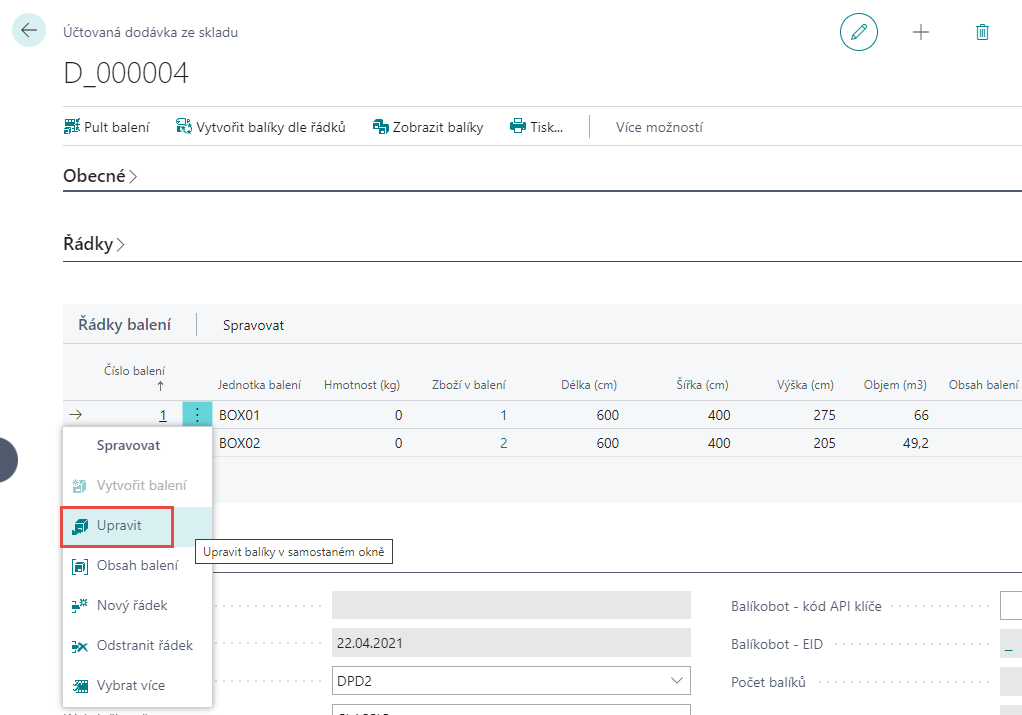The height and width of the screenshot is (715, 1022).
Task: Click the three-dot row options button
Action: (x=197, y=415)
